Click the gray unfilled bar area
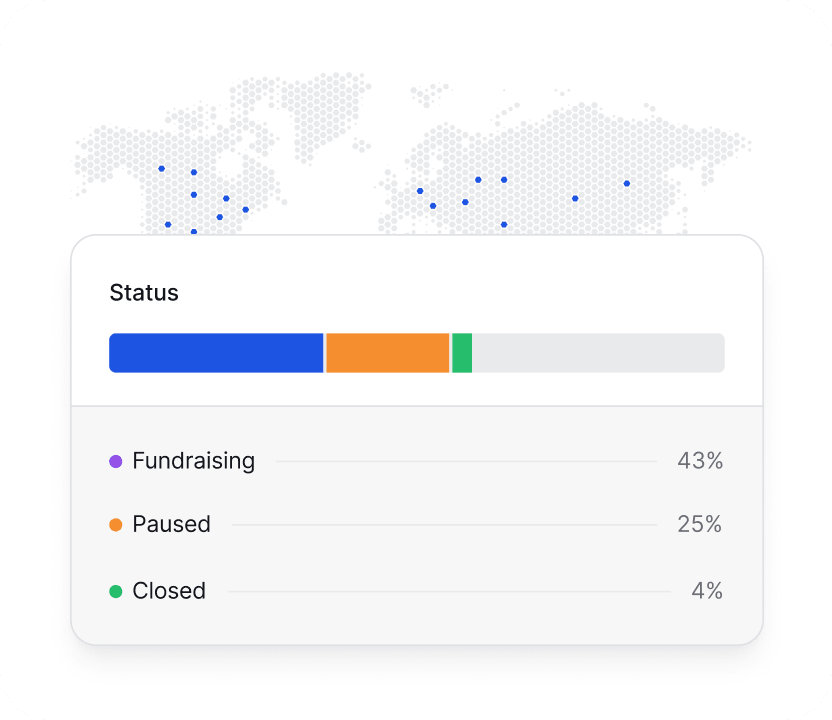 tap(600, 352)
